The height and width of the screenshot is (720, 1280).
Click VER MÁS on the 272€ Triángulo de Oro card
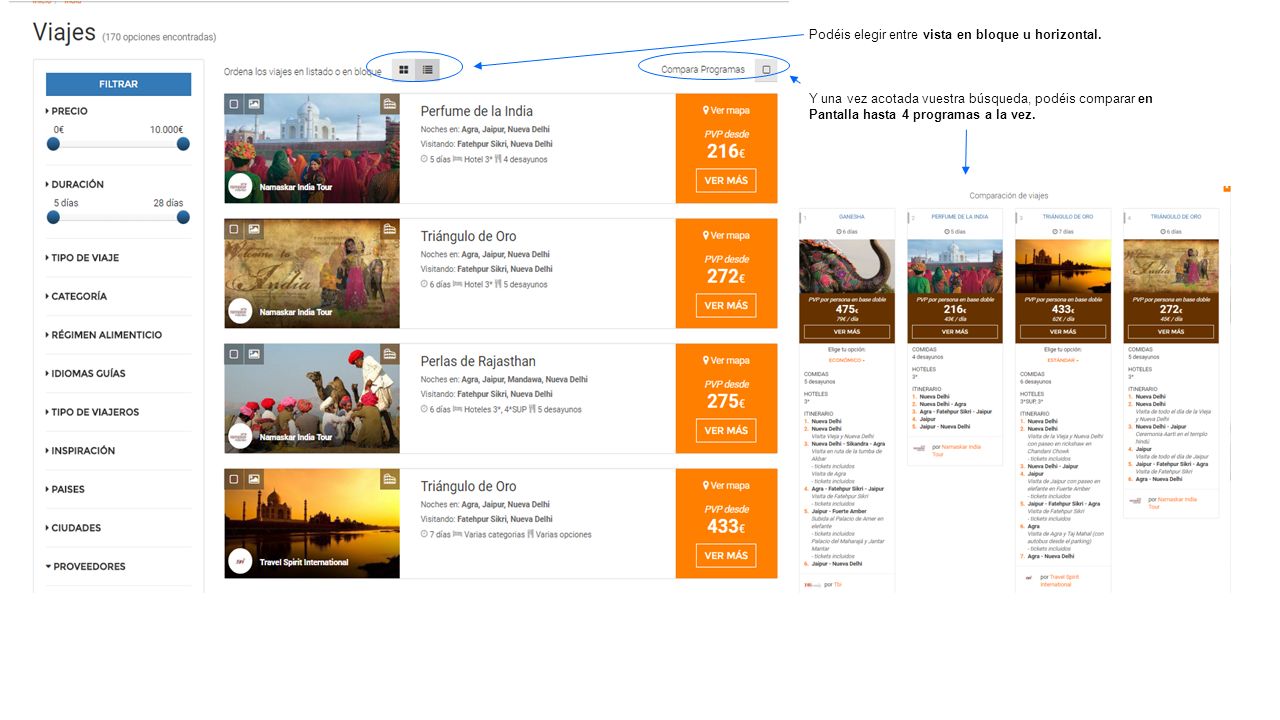[726, 306]
